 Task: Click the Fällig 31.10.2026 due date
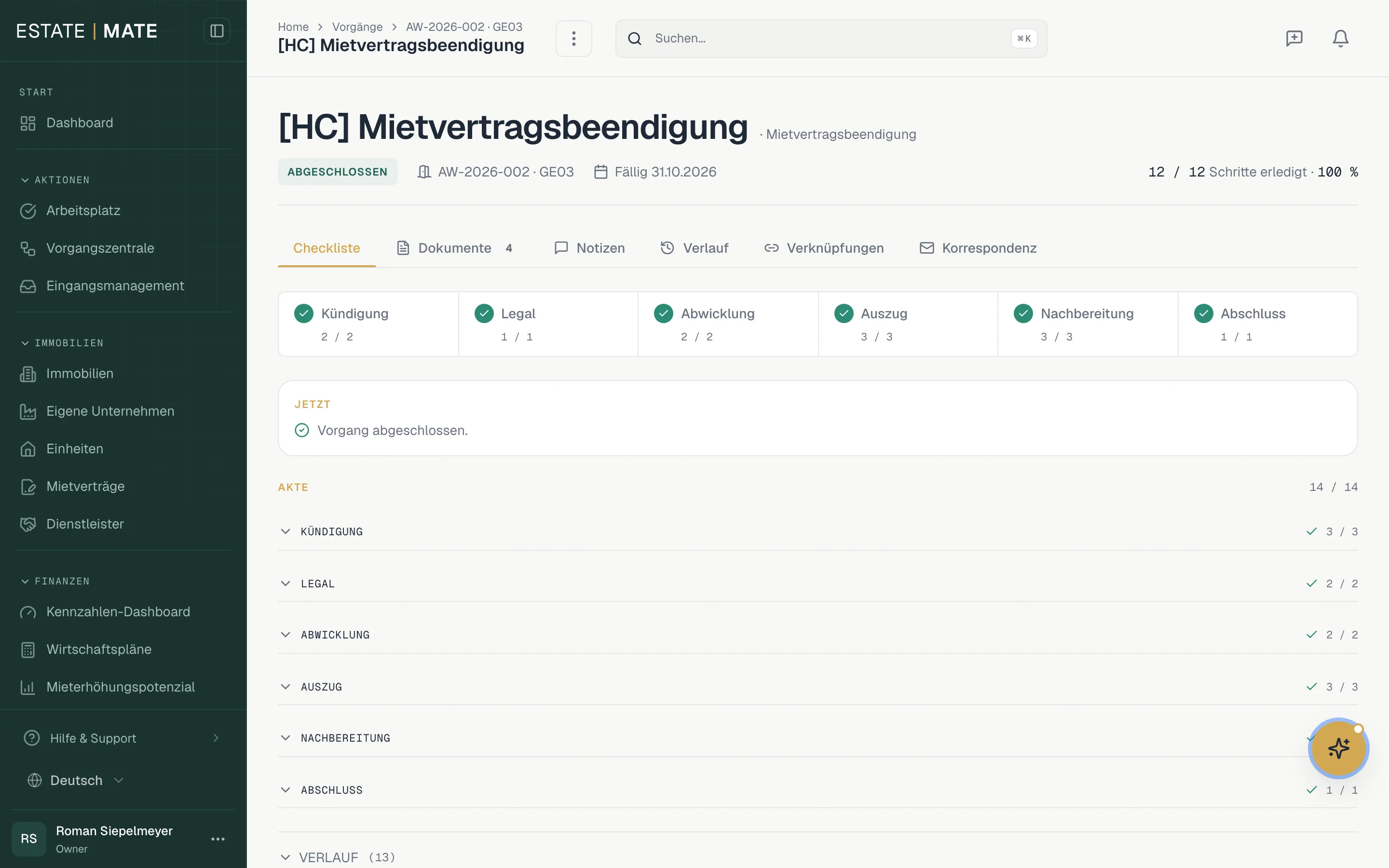[x=665, y=172]
